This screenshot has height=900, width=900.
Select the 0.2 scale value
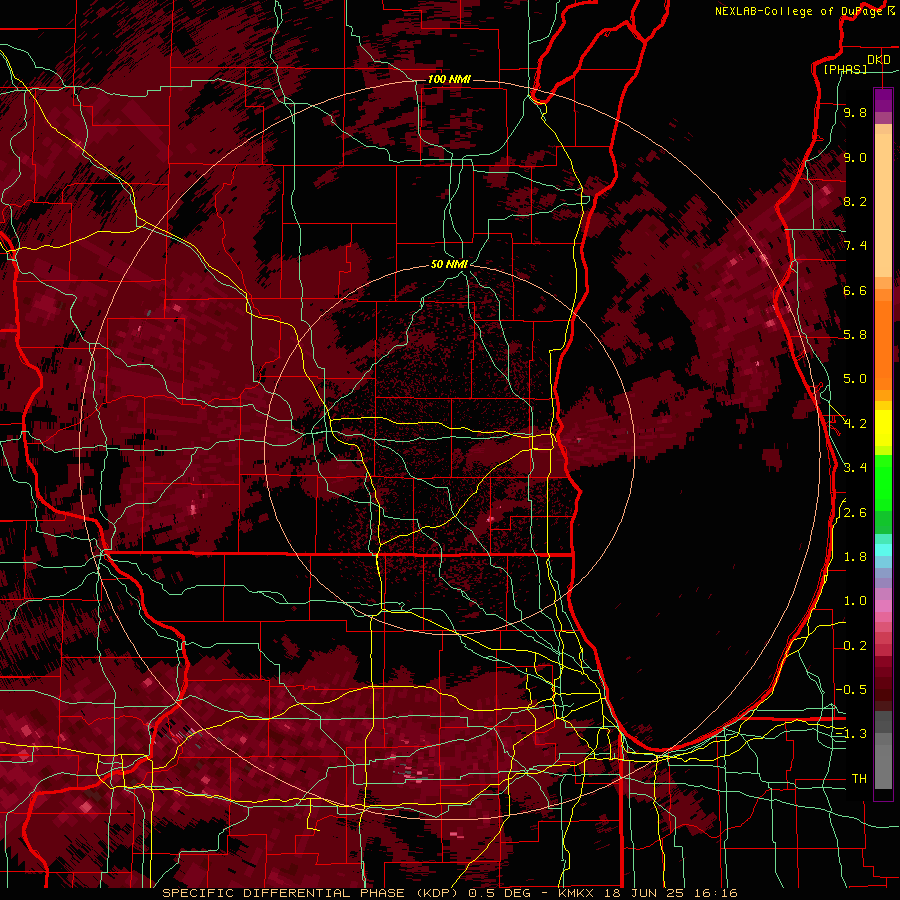pos(855,646)
